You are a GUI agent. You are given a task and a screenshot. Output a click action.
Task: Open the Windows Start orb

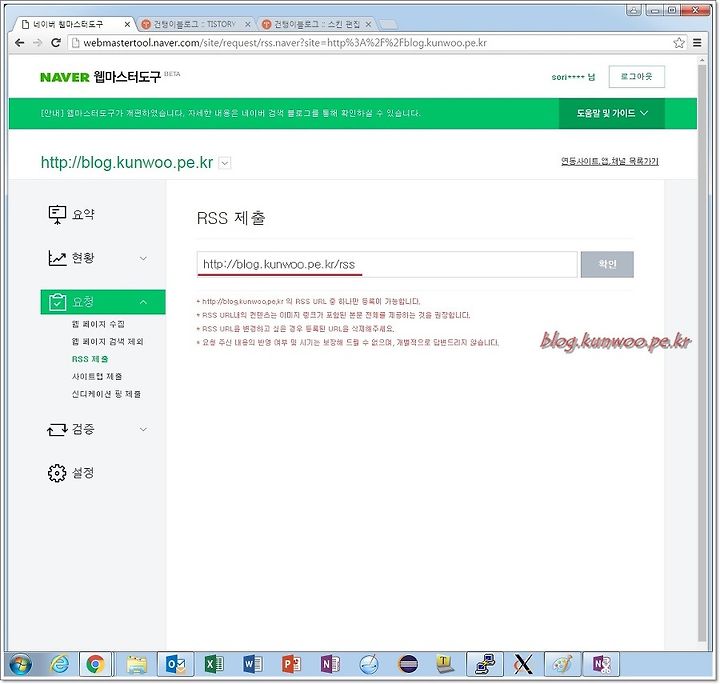tap(20, 664)
